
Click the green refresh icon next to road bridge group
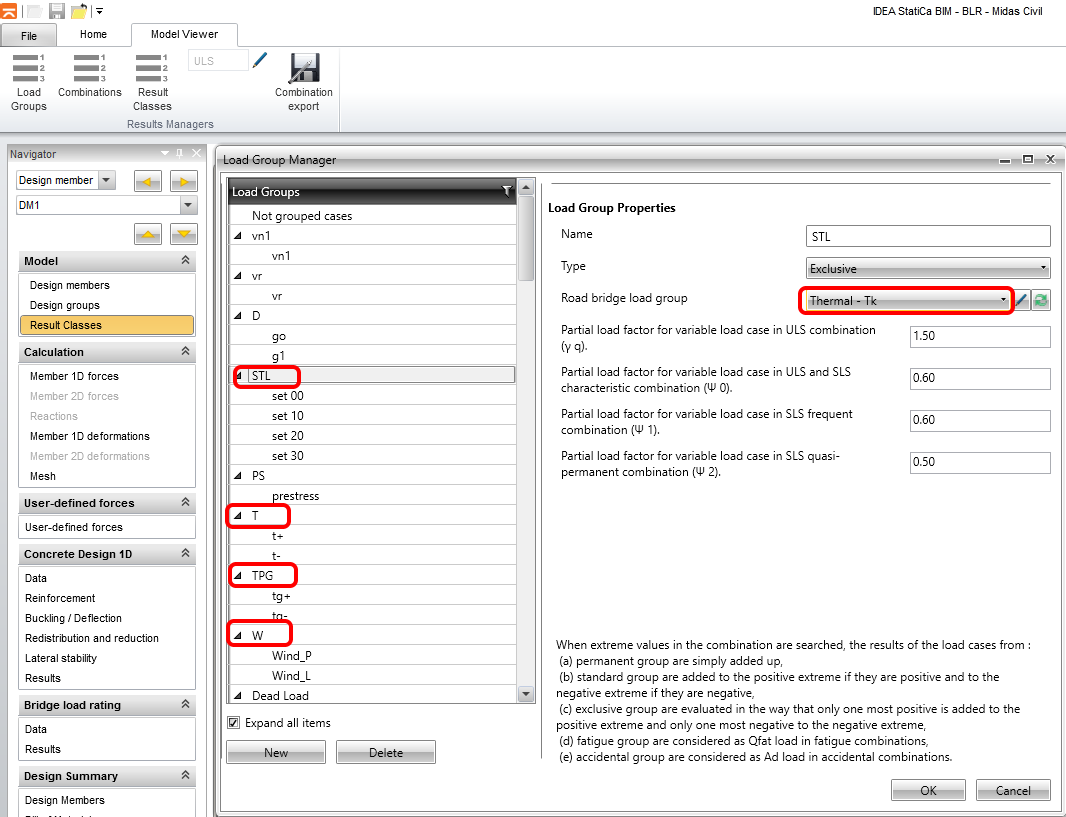point(1041,300)
